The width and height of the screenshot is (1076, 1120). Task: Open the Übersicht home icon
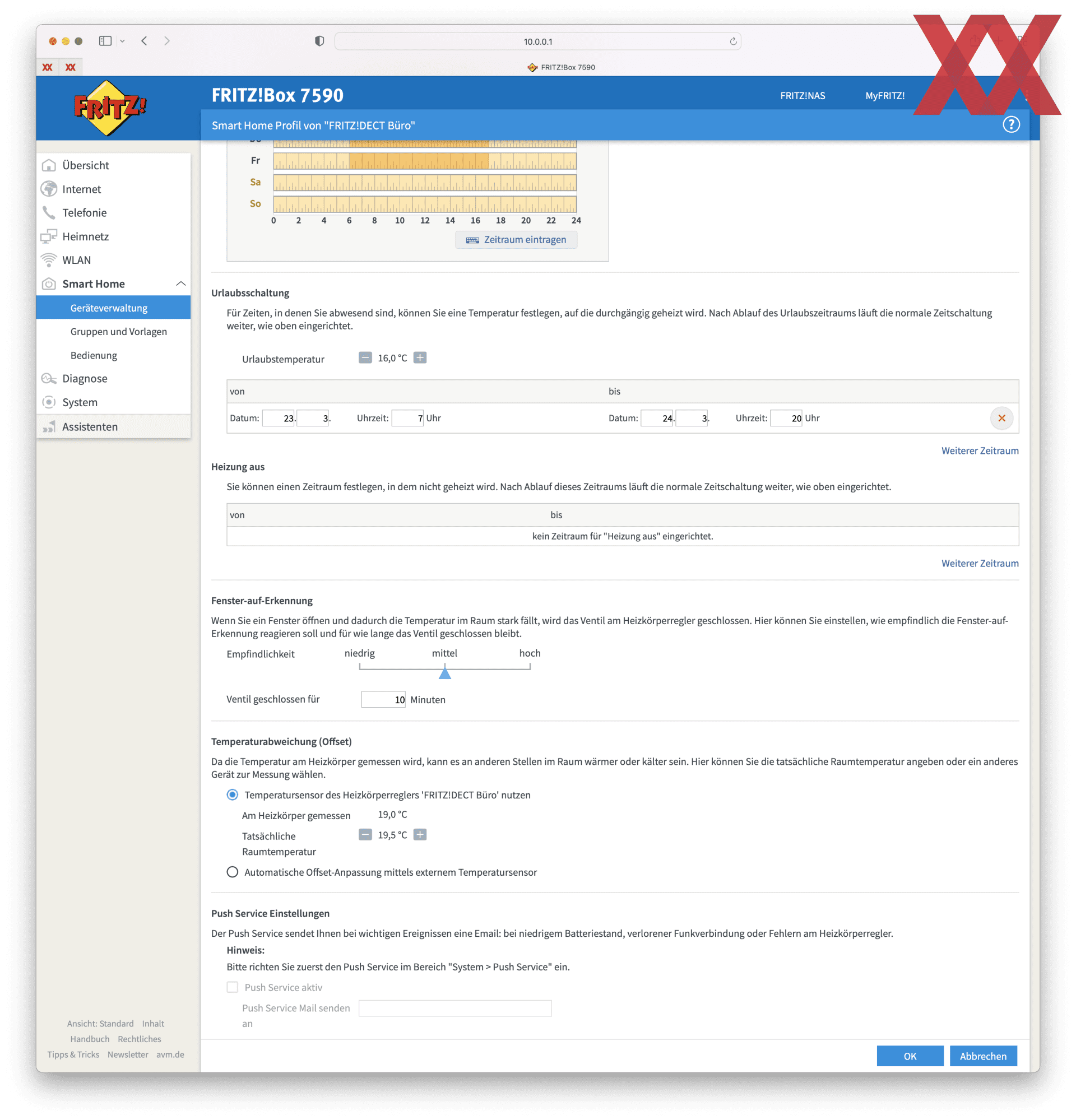(49, 165)
